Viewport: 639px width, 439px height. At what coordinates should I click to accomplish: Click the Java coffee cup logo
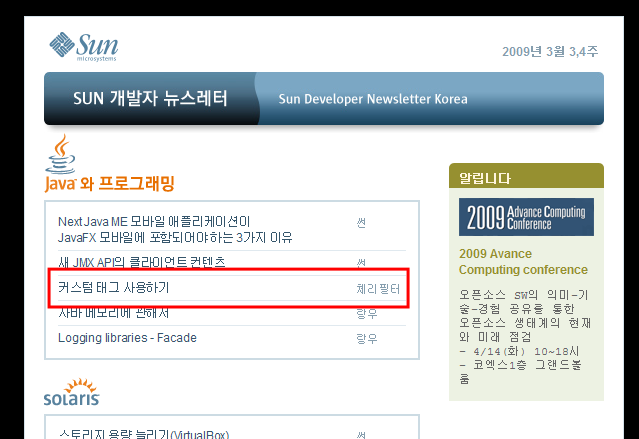pos(60,154)
